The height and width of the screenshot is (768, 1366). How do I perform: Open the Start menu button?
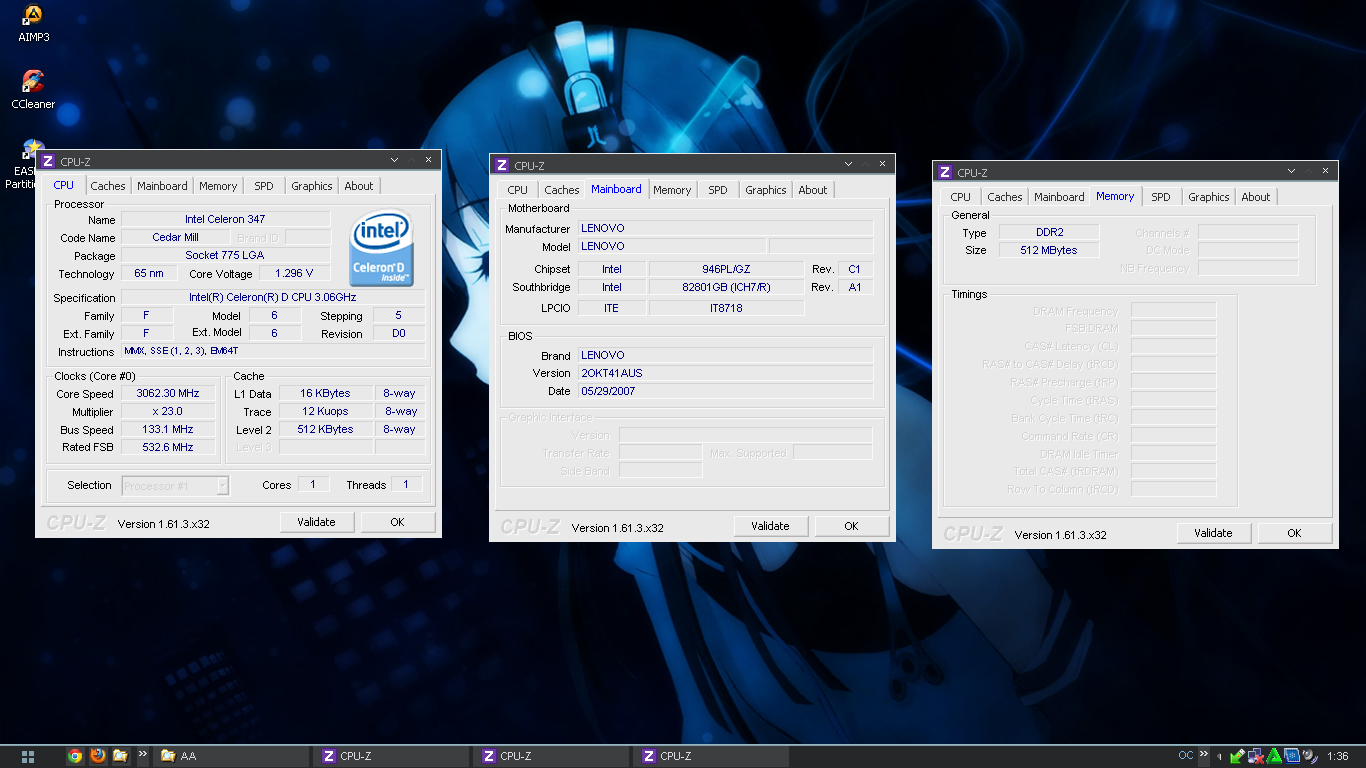click(x=28, y=756)
